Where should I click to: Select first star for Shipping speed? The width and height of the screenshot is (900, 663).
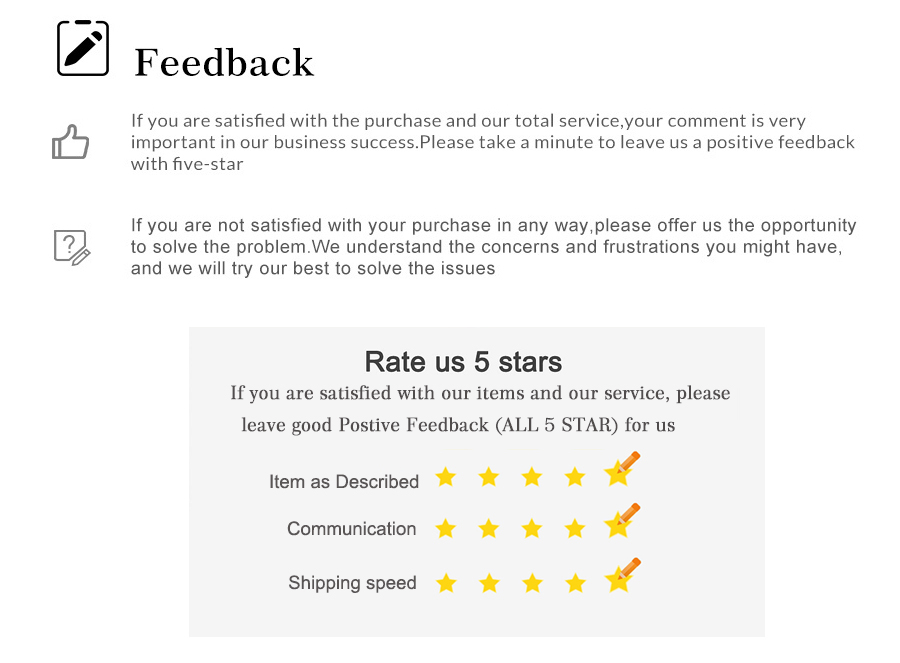click(x=446, y=584)
